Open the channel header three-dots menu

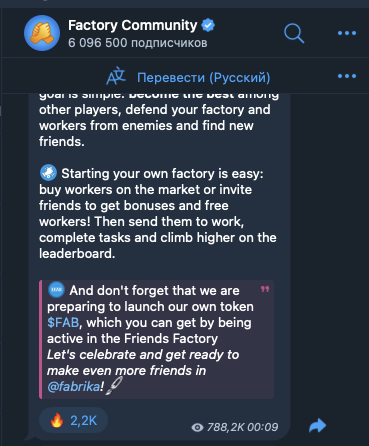347,33
